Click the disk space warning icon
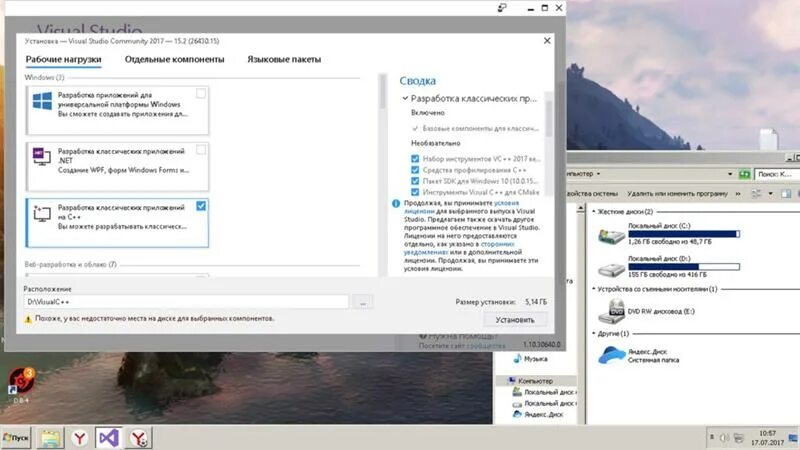 click(x=28, y=319)
